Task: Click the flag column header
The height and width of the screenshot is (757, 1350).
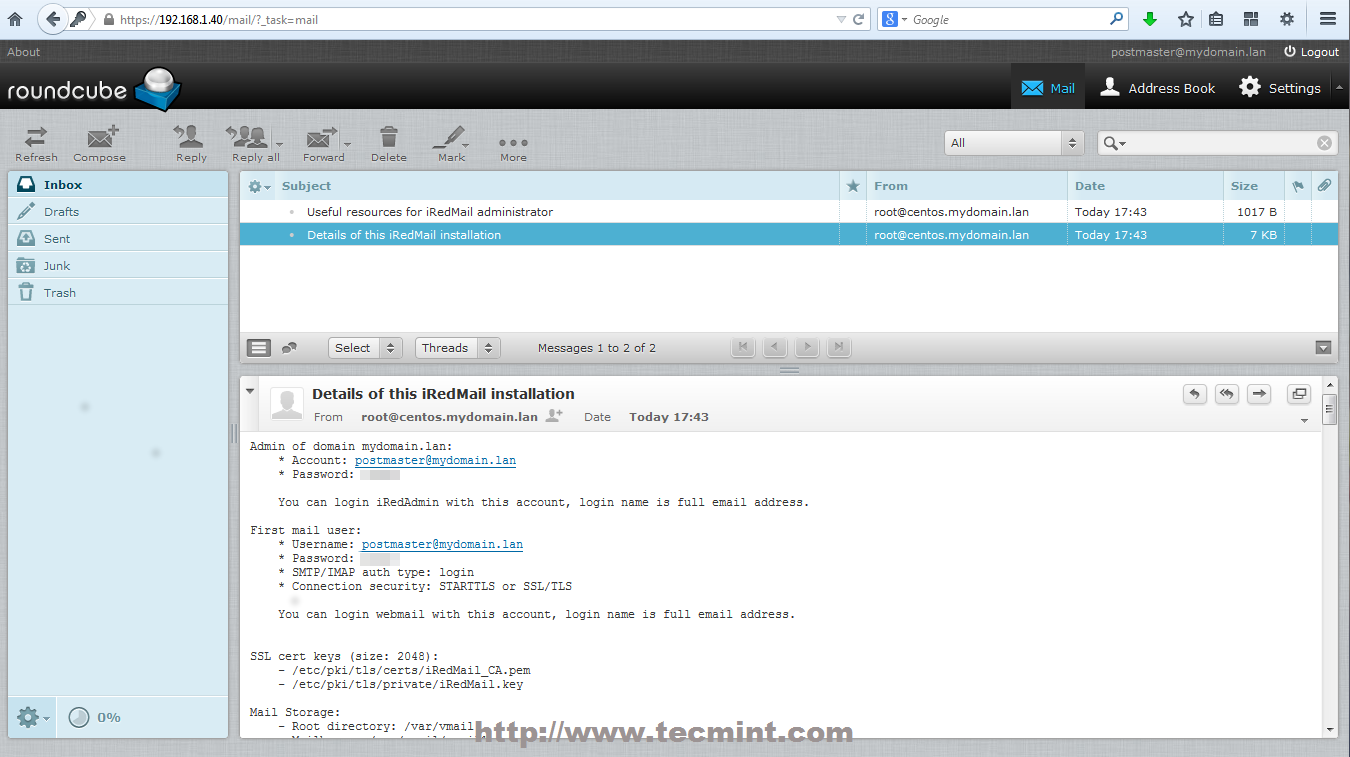Action: click(x=1298, y=186)
